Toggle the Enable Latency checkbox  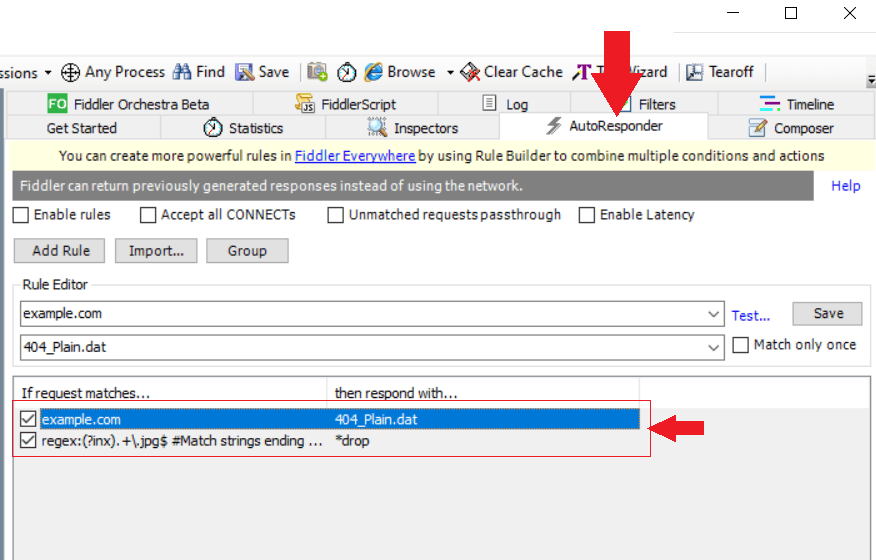[587, 215]
